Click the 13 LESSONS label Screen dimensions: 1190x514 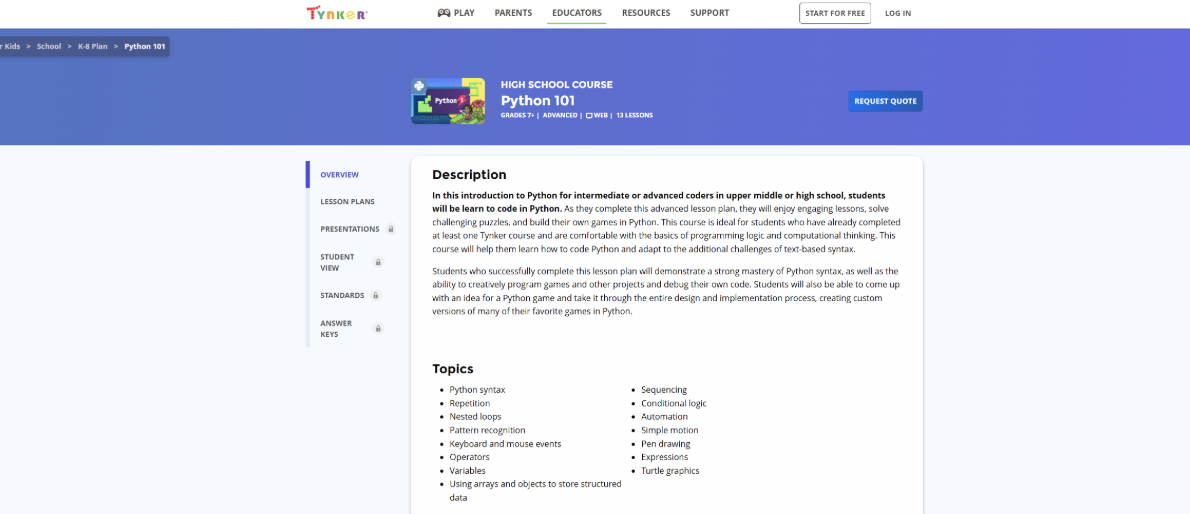click(x=634, y=115)
